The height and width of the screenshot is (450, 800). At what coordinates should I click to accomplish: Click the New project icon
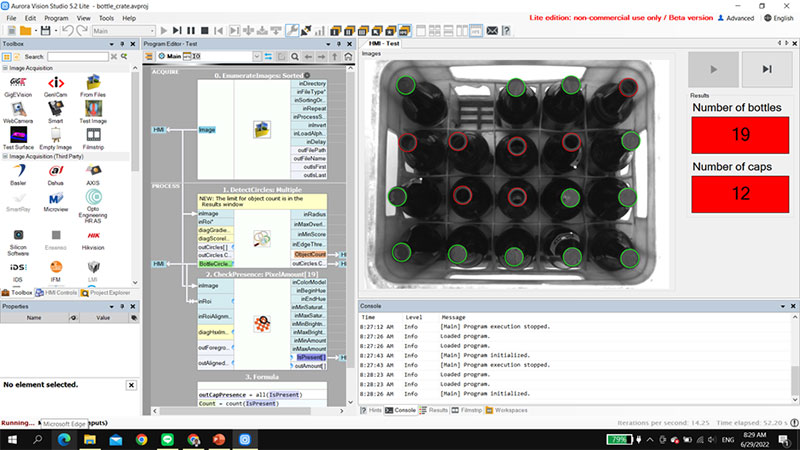point(11,31)
